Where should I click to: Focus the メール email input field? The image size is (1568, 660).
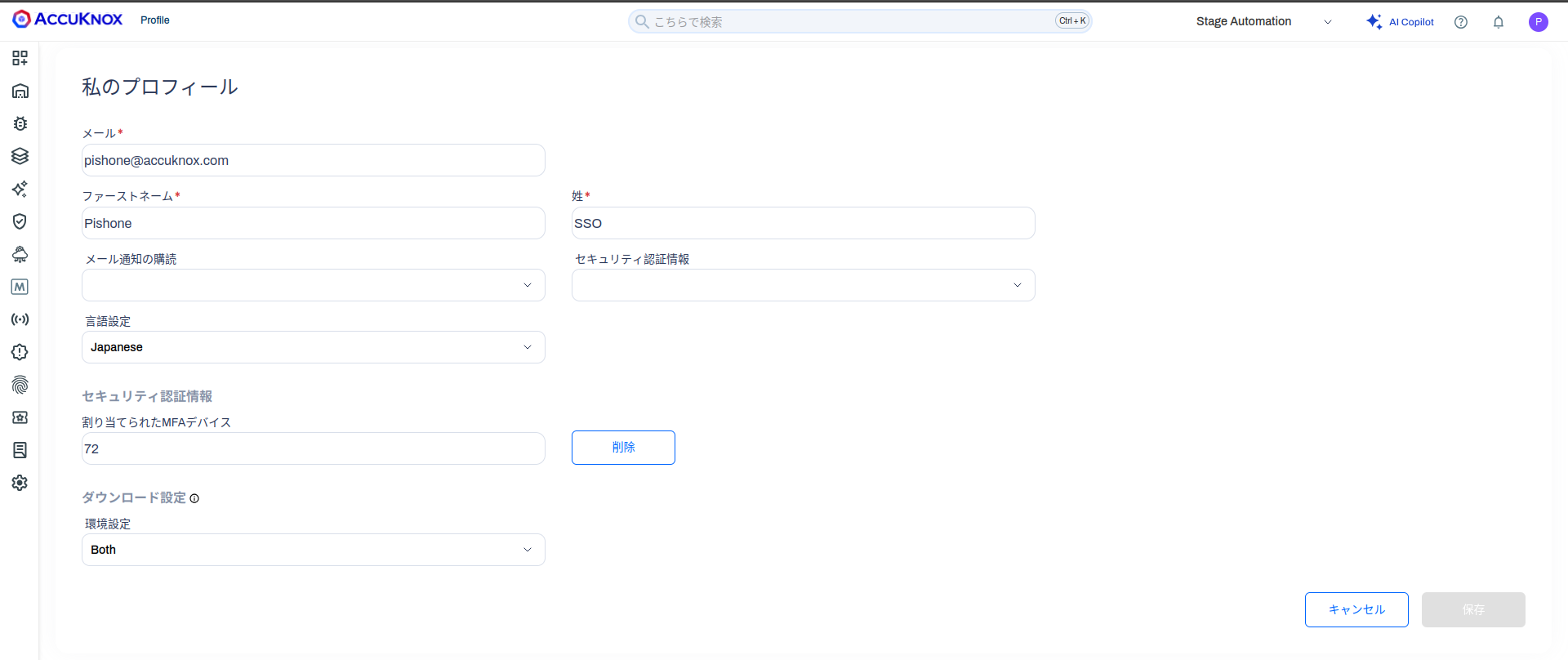point(314,160)
